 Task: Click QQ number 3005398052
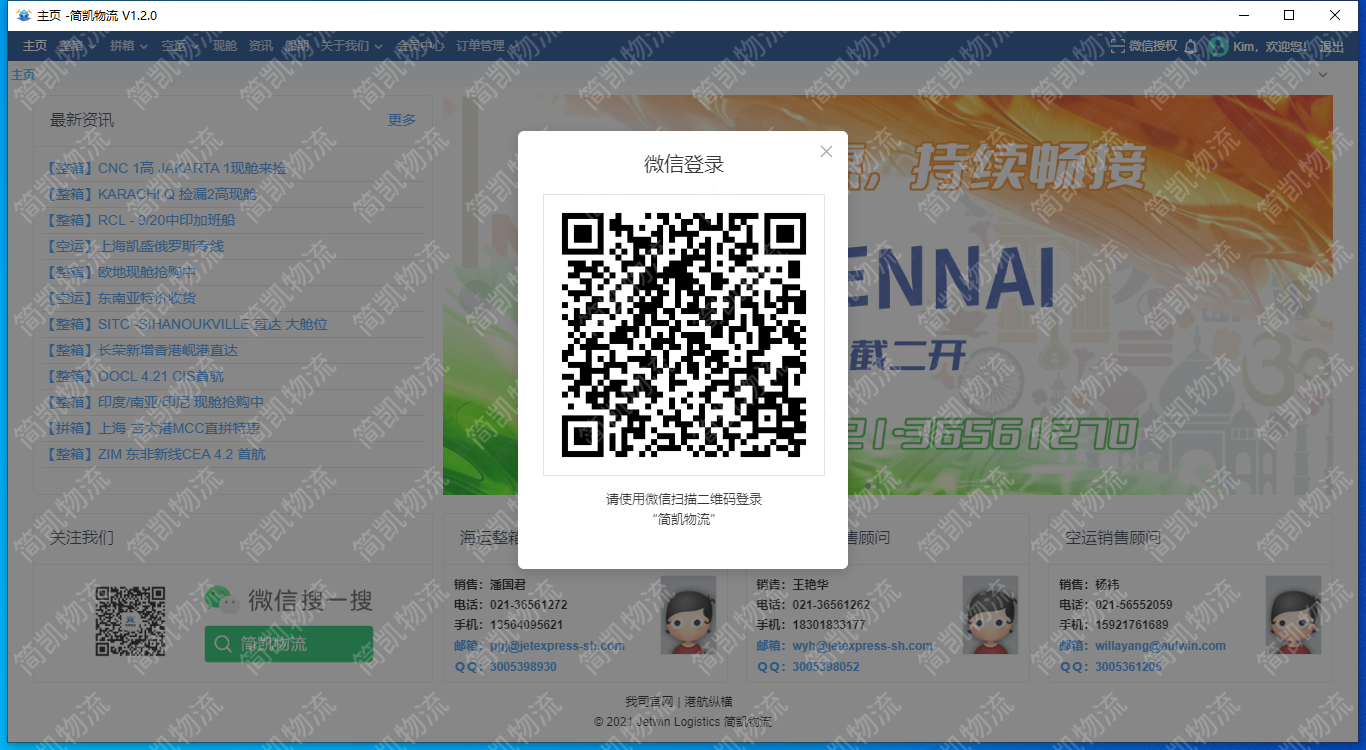(x=826, y=667)
